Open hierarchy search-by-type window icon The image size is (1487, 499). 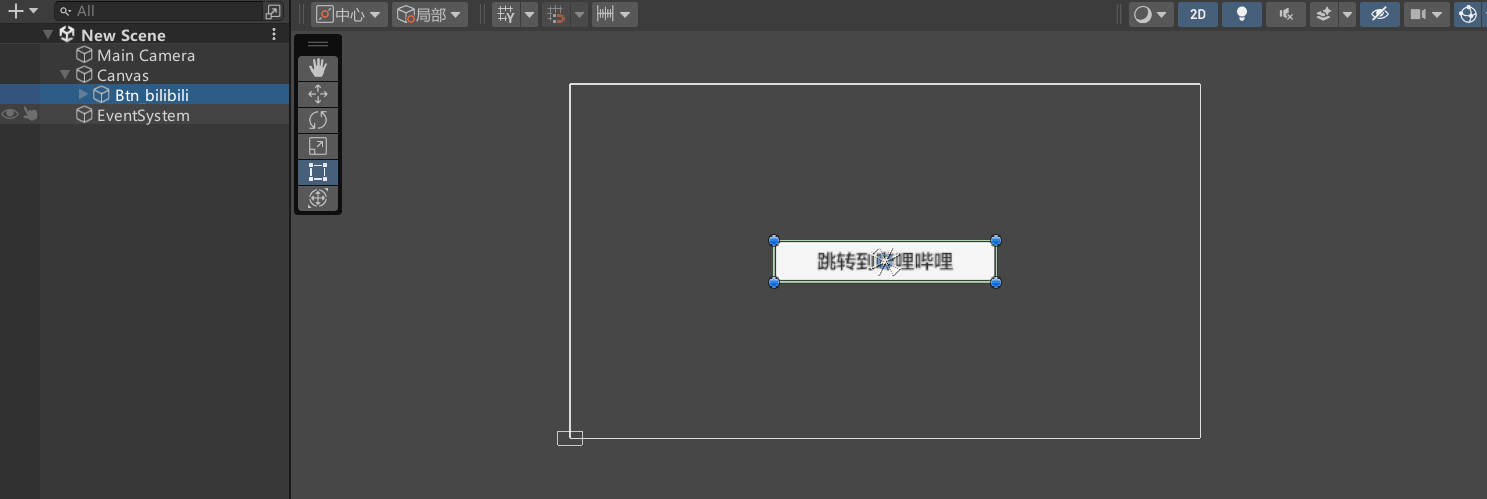[273, 12]
